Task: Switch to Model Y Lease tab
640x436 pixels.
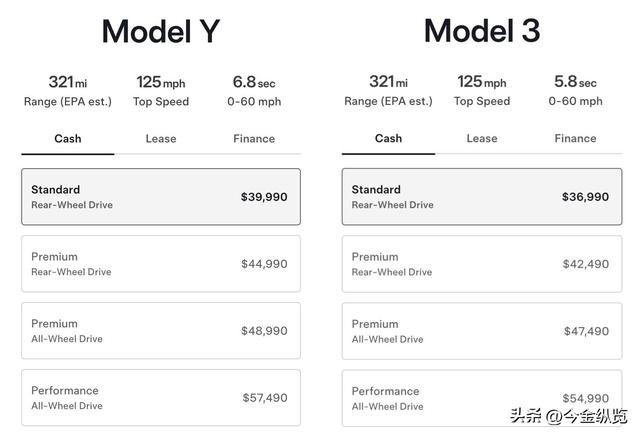Action: (161, 139)
